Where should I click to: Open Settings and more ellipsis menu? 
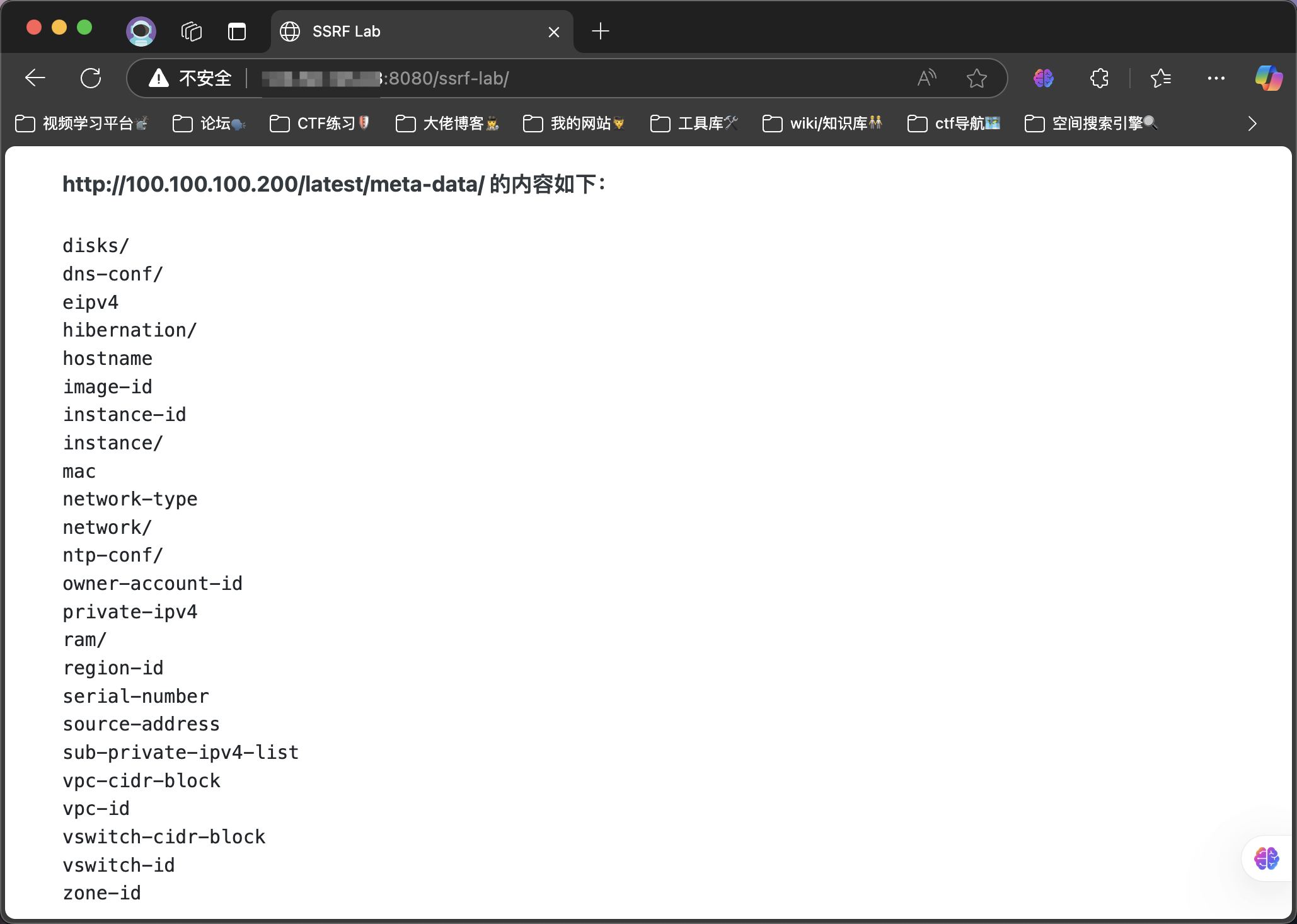1216,78
